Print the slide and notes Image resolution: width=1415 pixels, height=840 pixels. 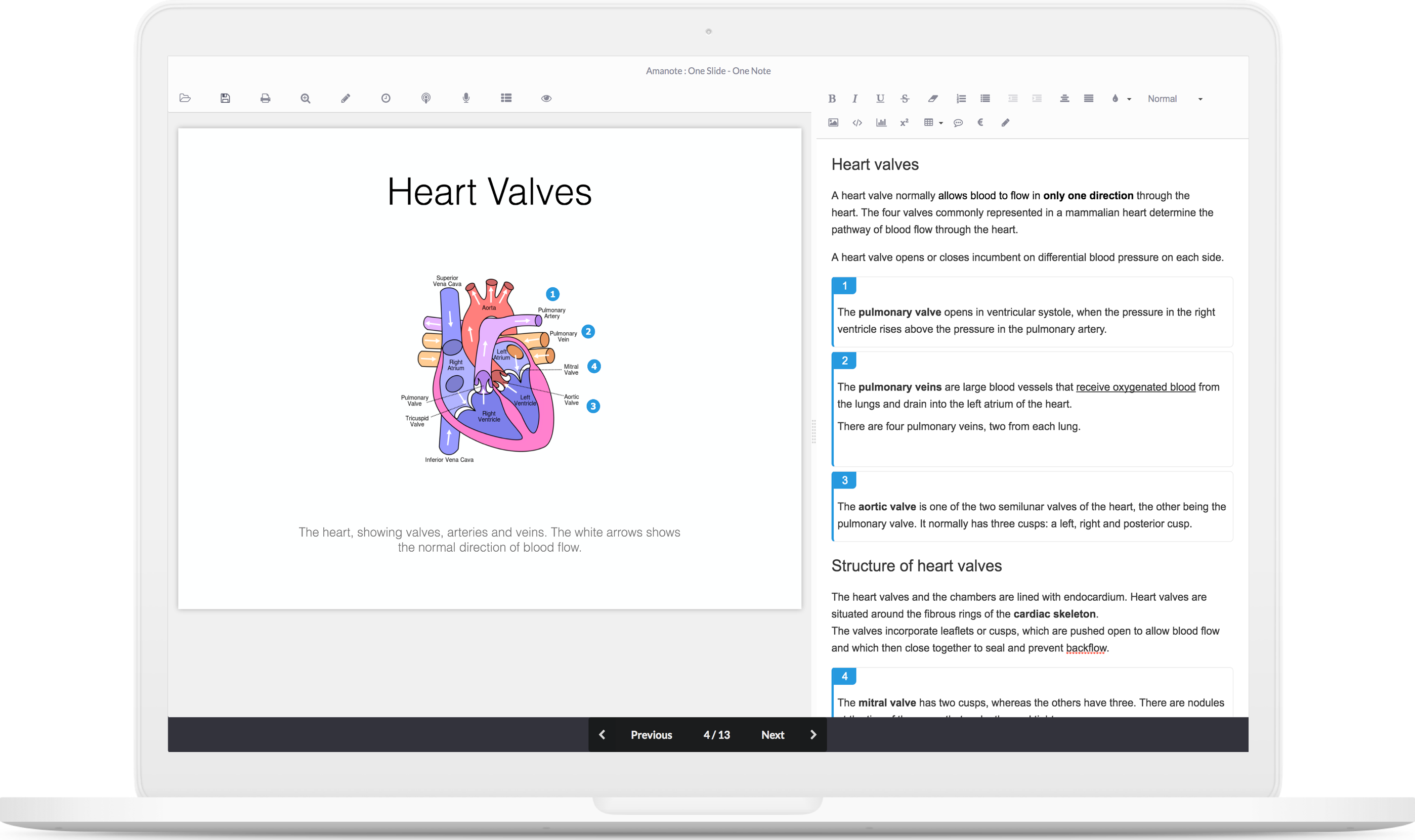pos(265,98)
